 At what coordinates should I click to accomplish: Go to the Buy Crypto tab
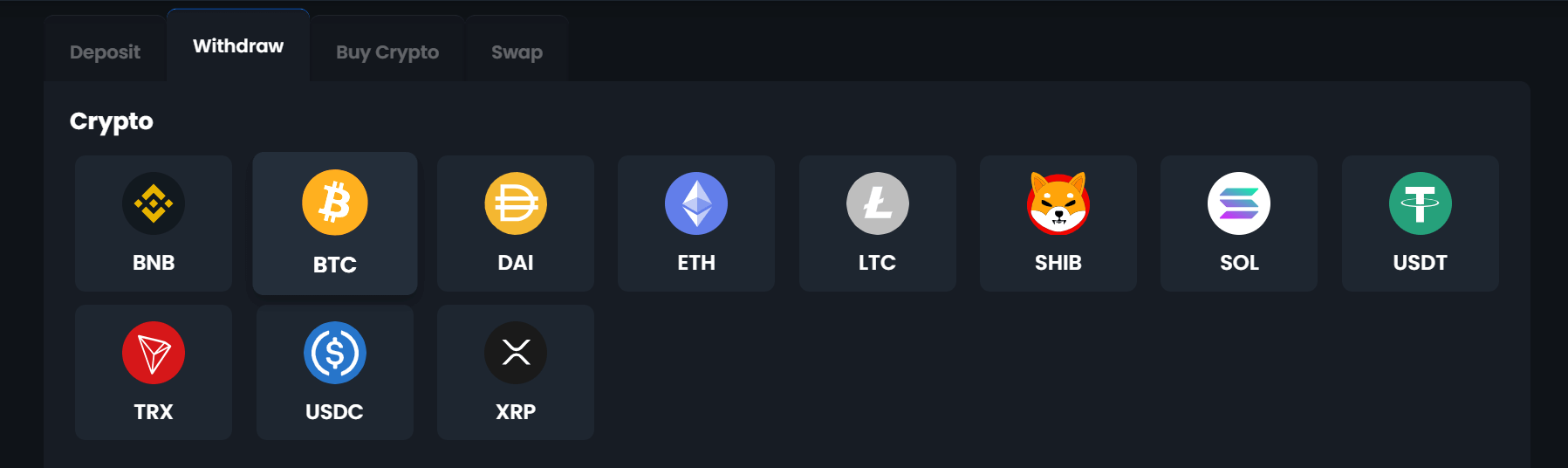point(387,52)
